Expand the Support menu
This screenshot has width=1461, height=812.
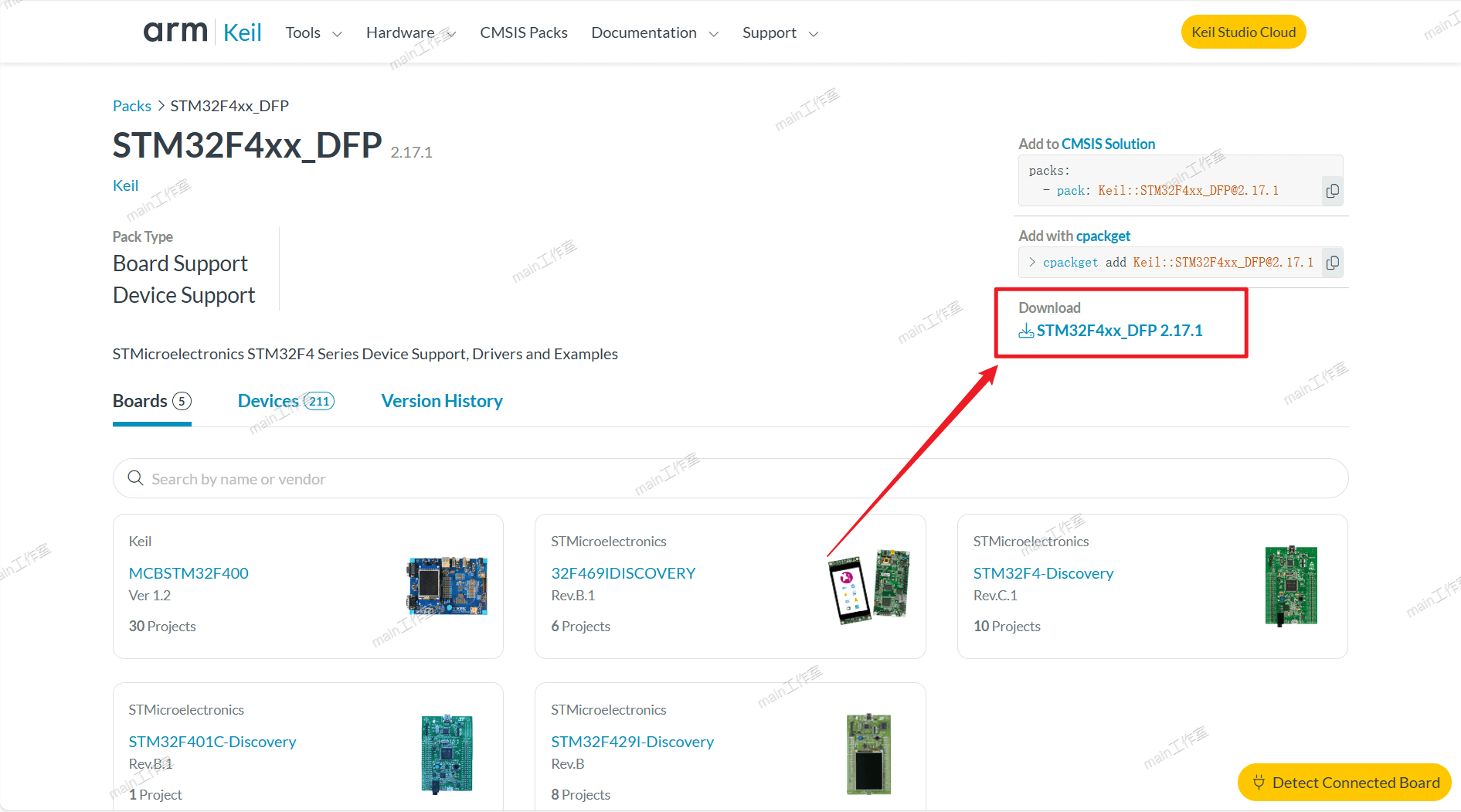(x=780, y=32)
